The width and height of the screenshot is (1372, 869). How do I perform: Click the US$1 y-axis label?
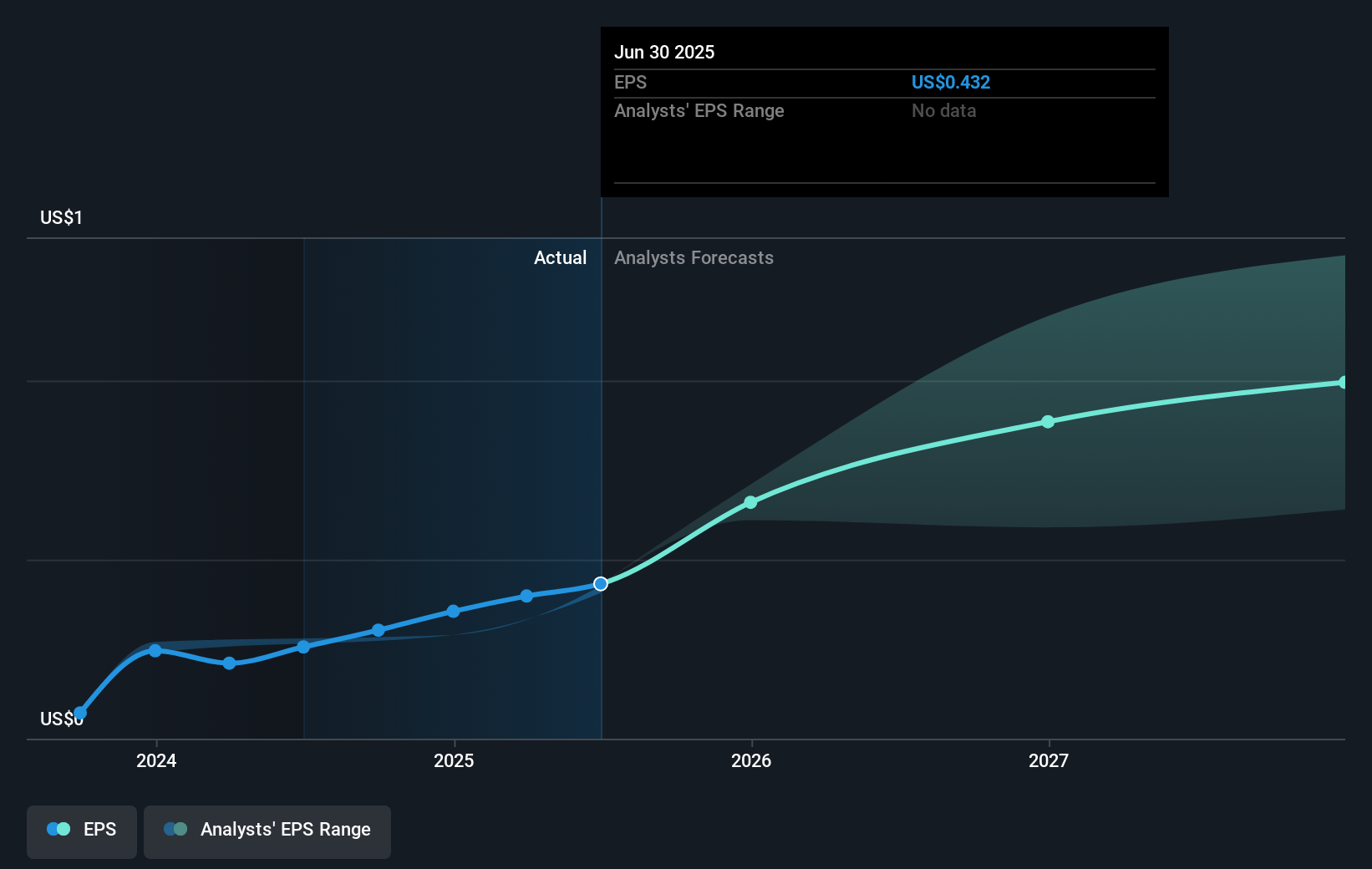(x=61, y=218)
